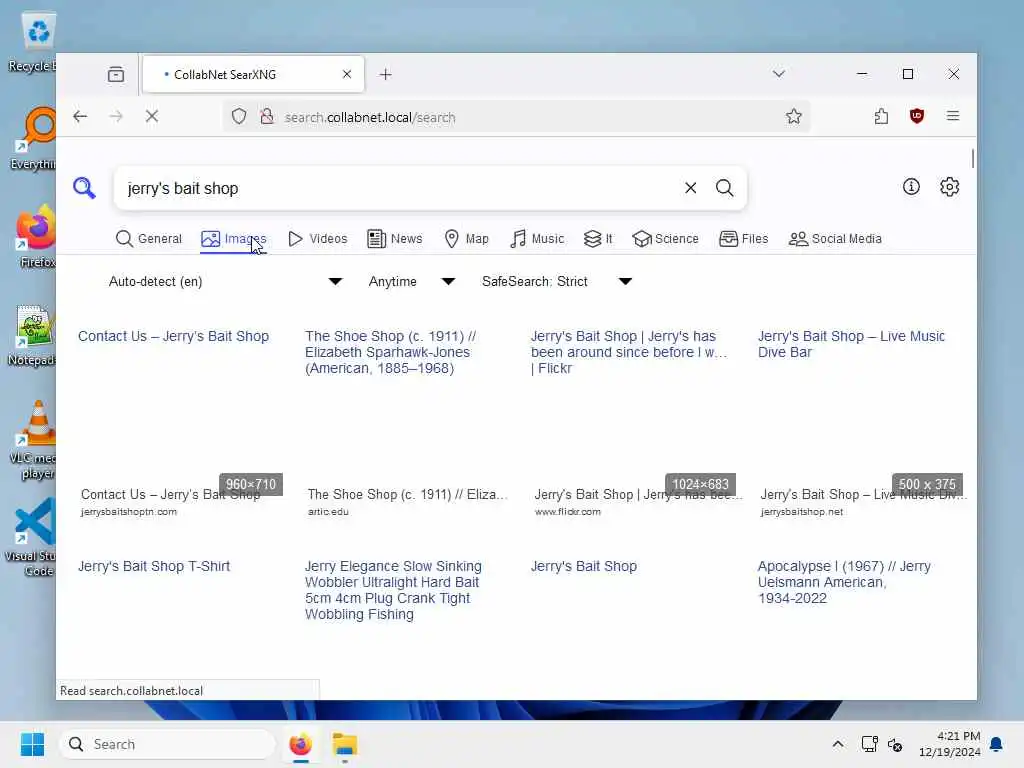
Task: Select the VLC media player desktop icon
Action: (x=34, y=440)
